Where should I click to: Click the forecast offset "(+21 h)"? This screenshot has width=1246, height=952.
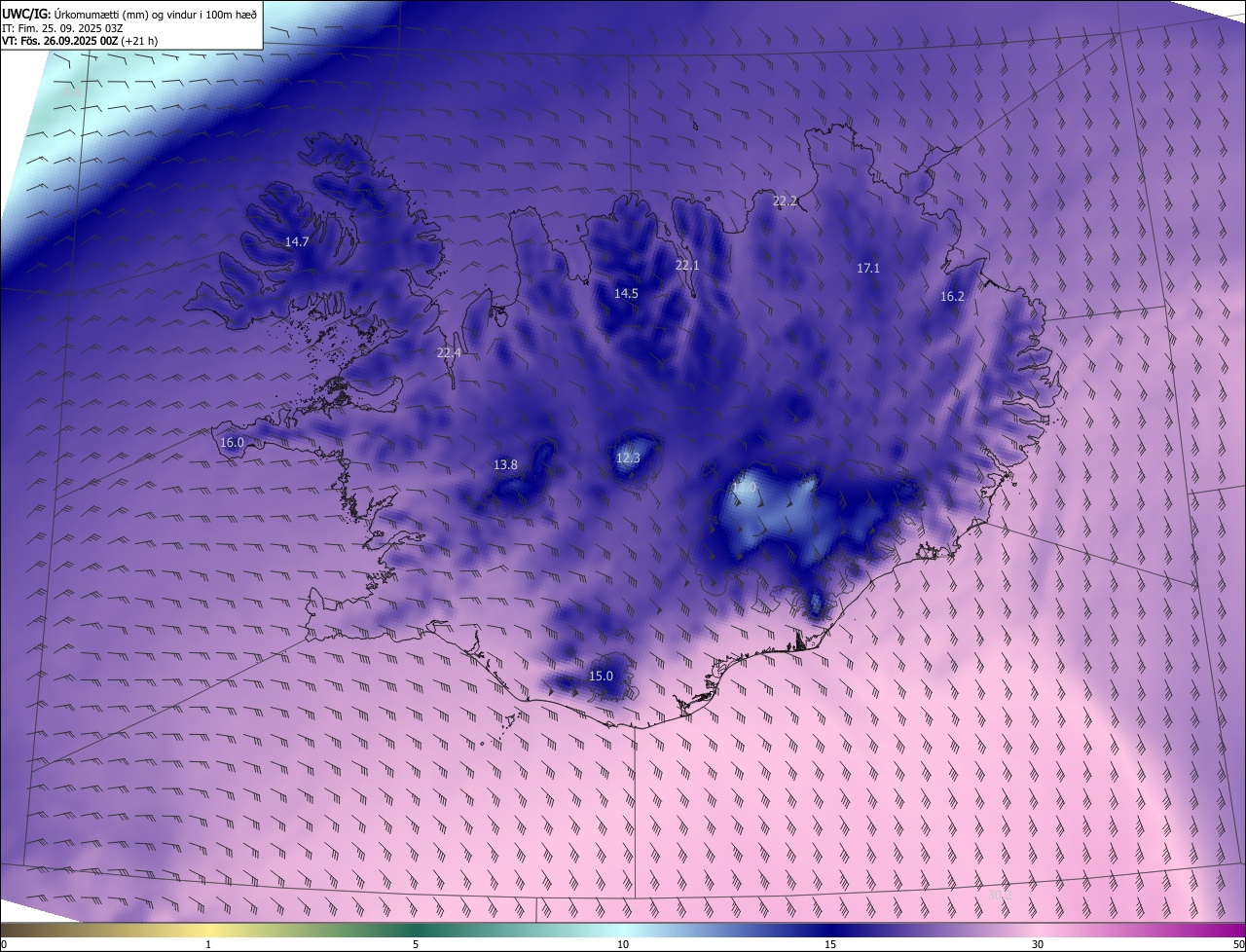139,41
